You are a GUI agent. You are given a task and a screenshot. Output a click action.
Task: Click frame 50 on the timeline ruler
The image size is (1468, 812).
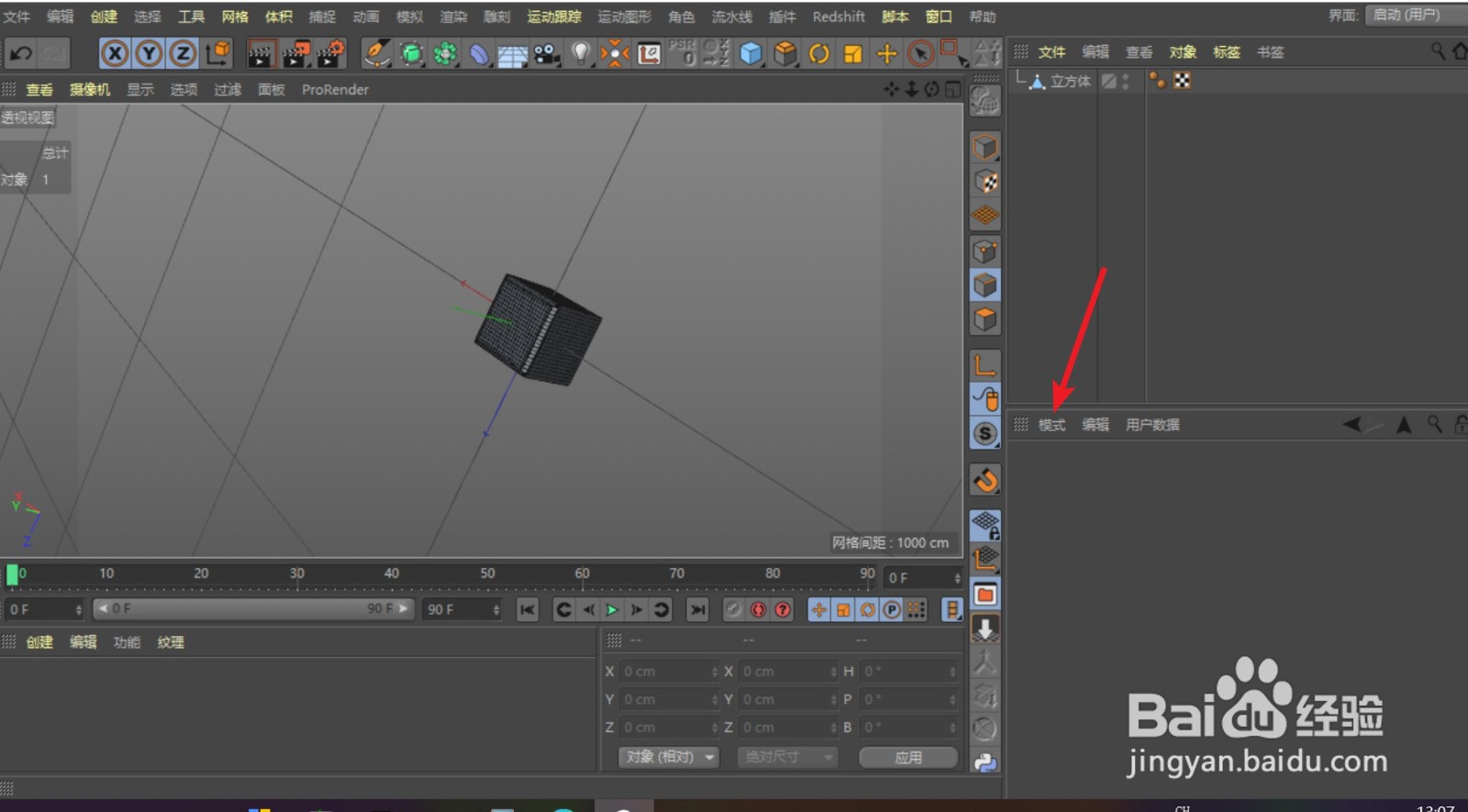(487, 574)
